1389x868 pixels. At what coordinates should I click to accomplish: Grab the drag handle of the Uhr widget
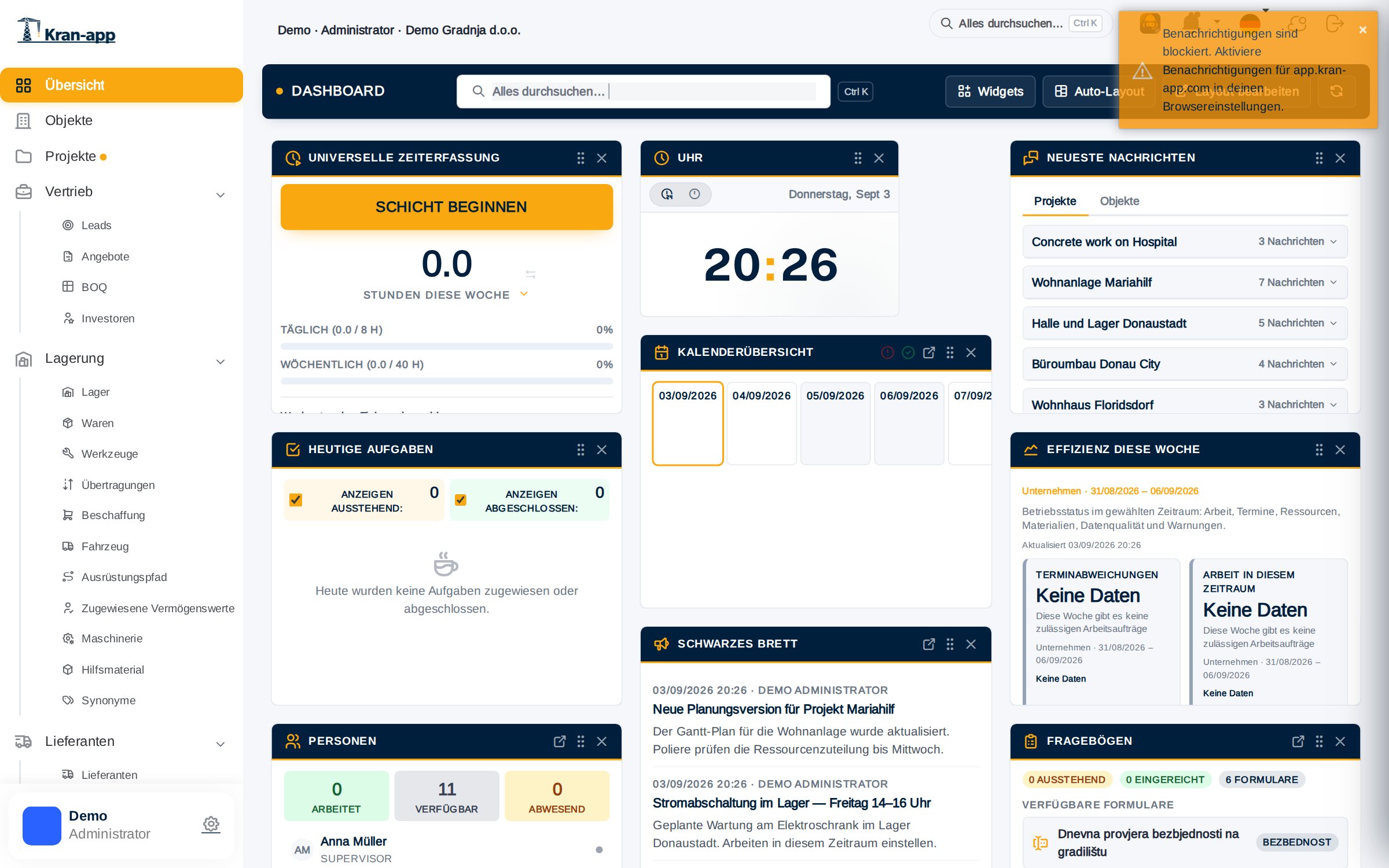tap(858, 158)
